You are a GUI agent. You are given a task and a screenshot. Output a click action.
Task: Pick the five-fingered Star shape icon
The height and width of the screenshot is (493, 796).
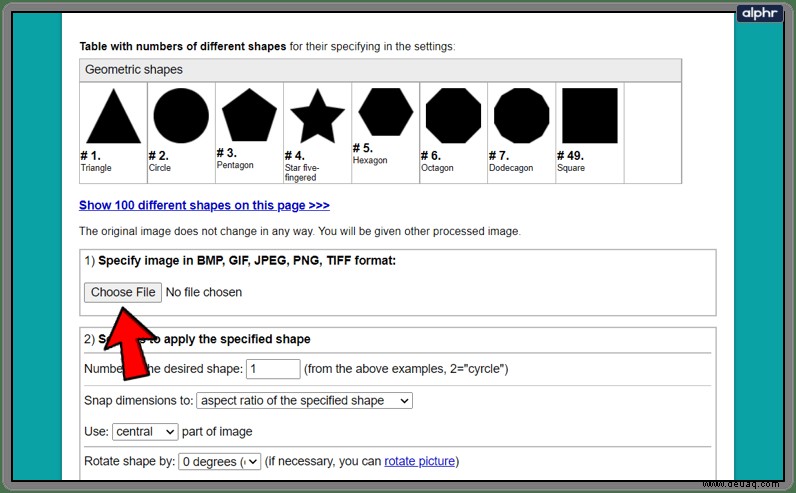point(317,116)
